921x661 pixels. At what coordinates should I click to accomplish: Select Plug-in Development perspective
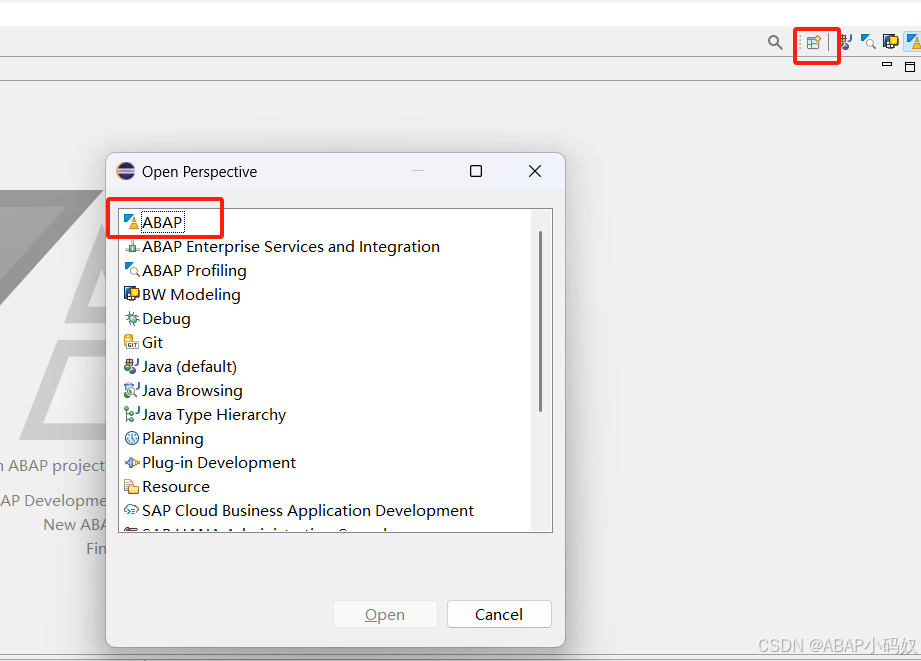point(219,463)
